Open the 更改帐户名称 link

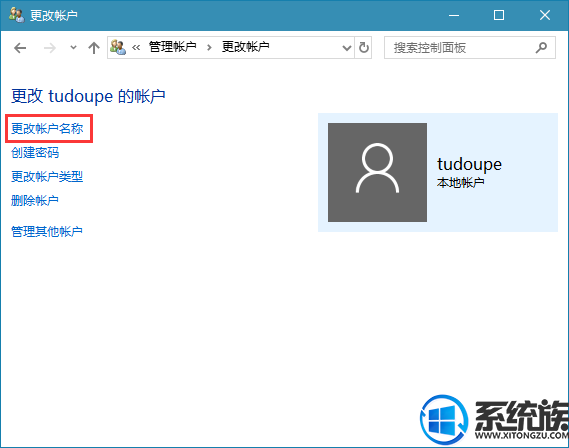(47, 128)
